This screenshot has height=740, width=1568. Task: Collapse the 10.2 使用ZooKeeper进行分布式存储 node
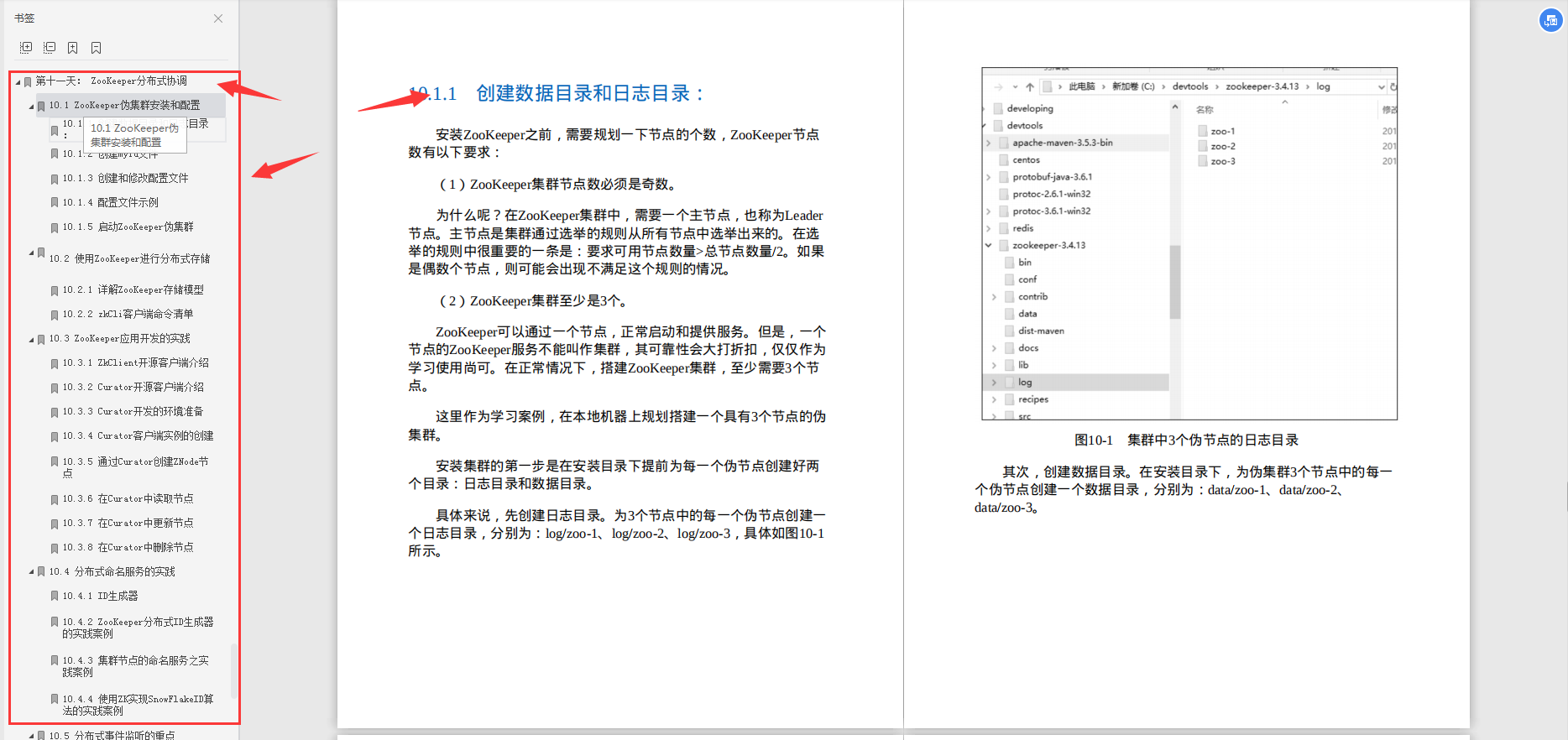31,253
